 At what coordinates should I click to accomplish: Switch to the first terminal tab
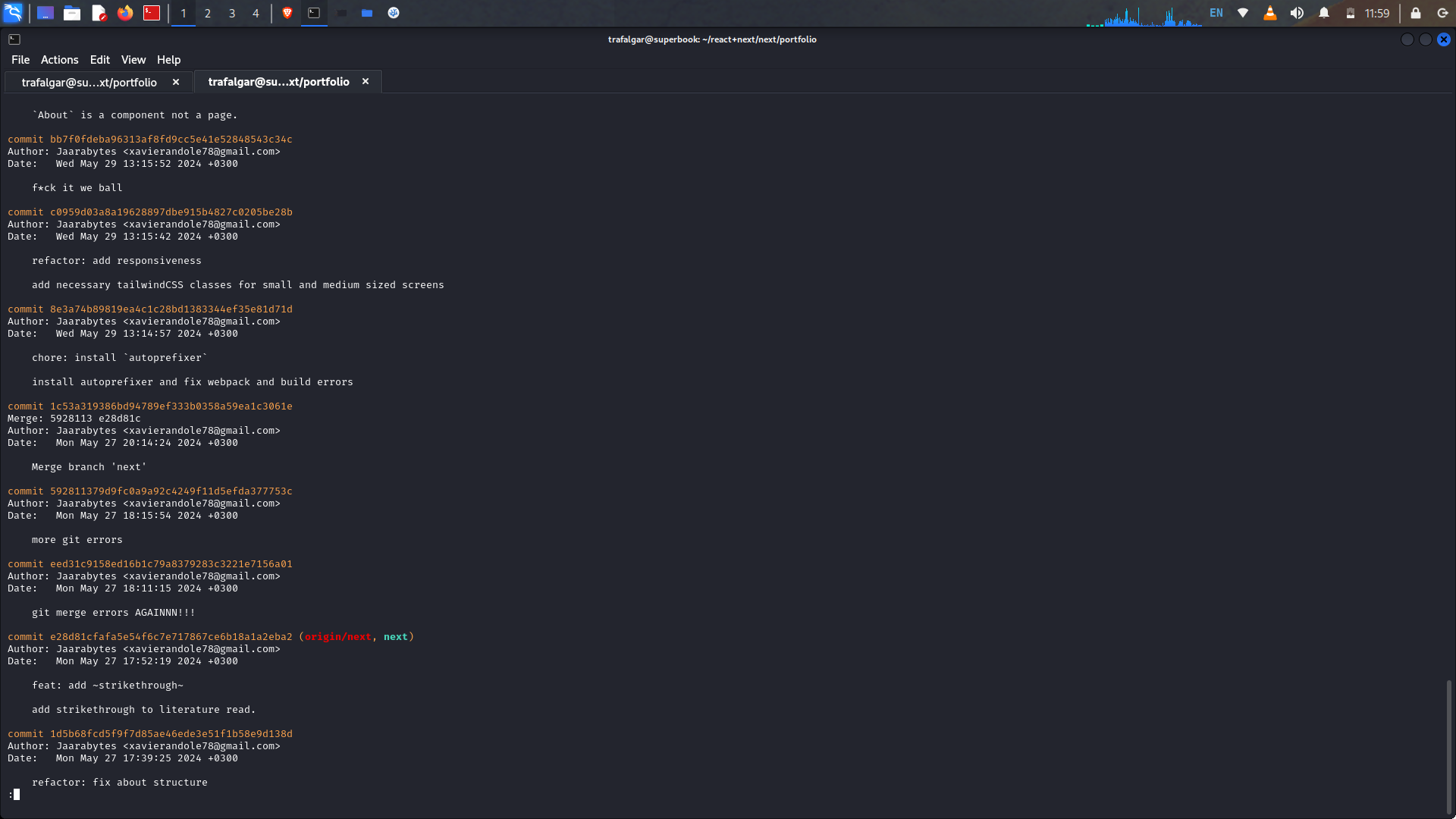point(89,82)
